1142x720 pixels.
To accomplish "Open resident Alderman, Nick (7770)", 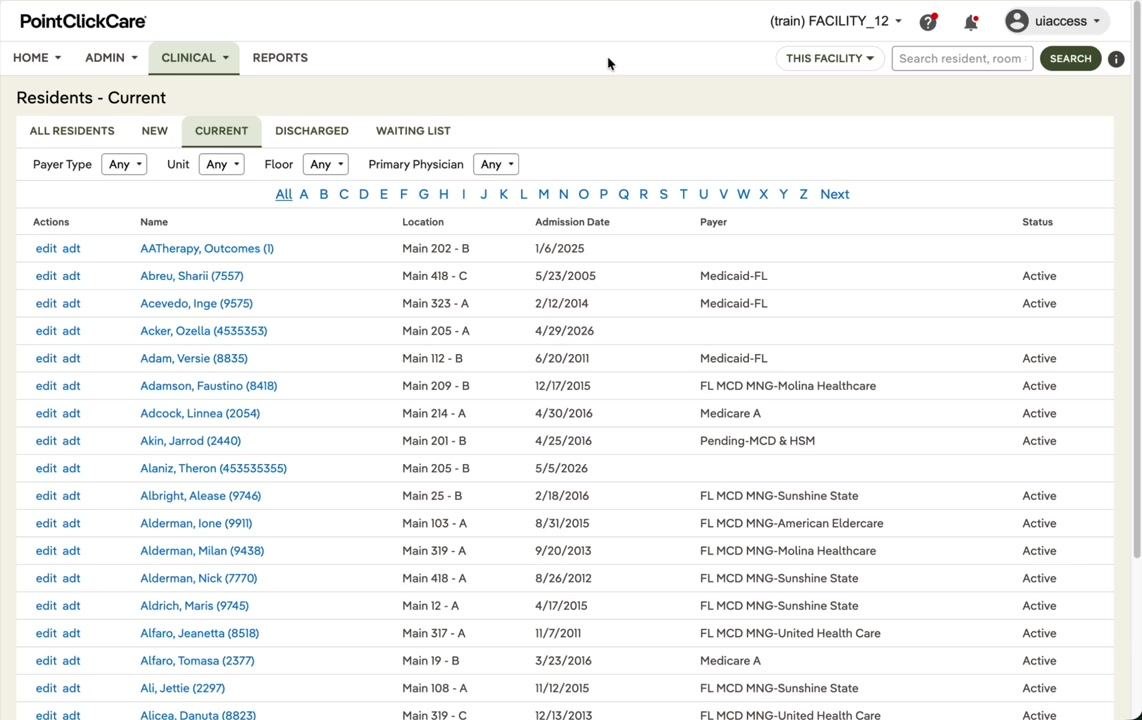I will click(x=199, y=579).
